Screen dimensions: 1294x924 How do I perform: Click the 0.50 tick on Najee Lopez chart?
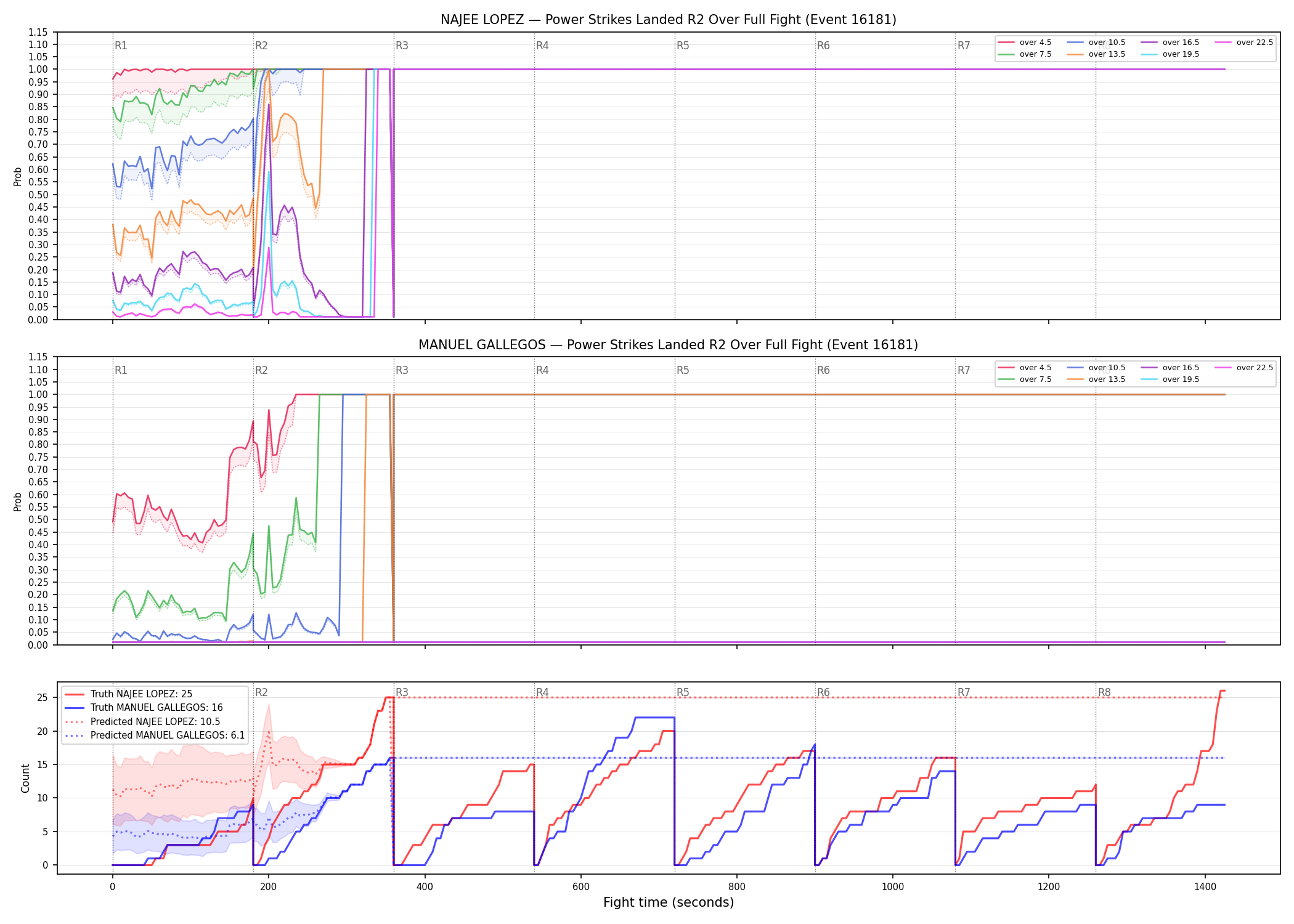(x=38, y=195)
